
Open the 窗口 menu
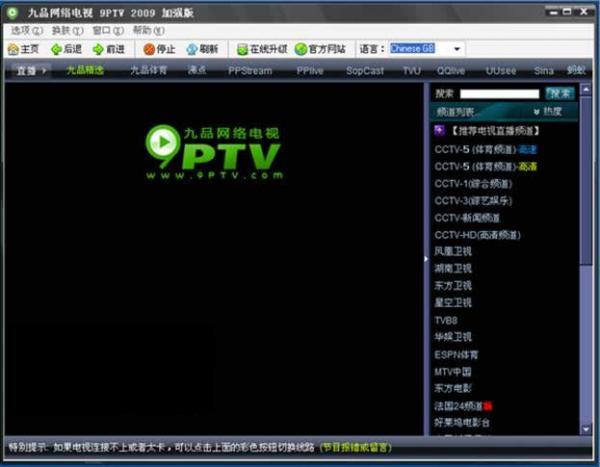(108, 30)
